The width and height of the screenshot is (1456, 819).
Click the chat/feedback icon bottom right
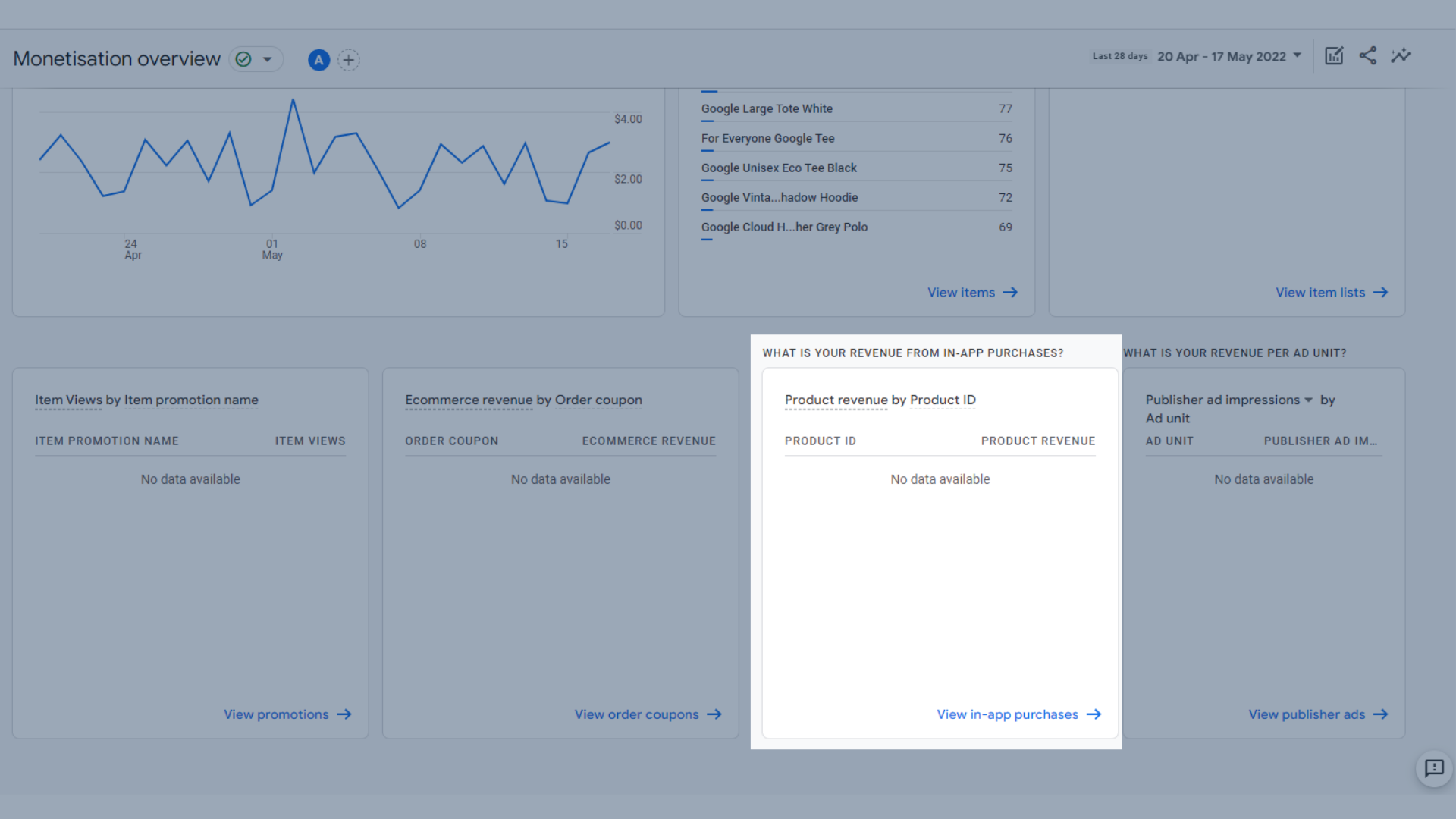[x=1434, y=769]
